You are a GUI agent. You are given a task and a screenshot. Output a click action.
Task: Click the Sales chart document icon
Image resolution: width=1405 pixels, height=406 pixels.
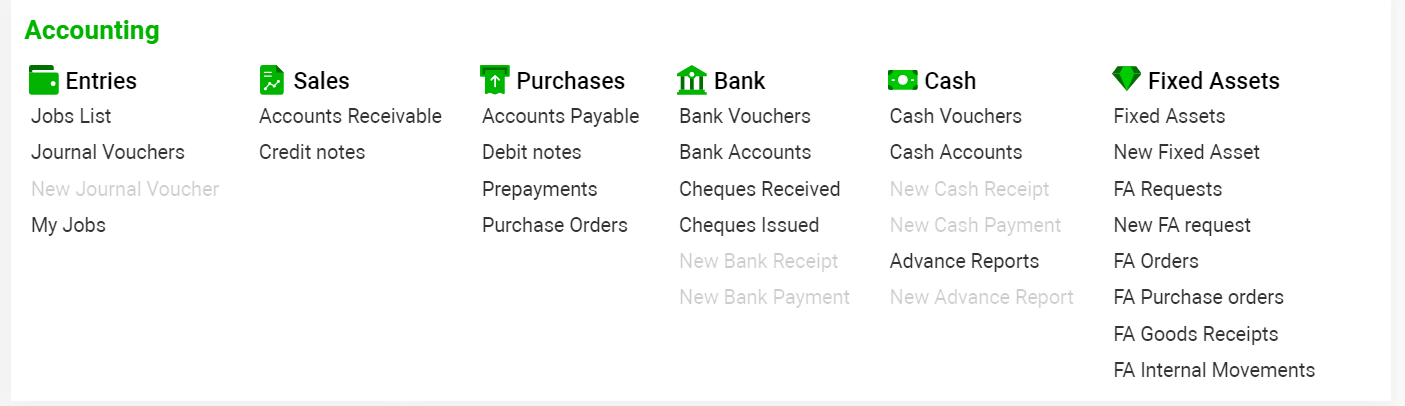tap(271, 80)
